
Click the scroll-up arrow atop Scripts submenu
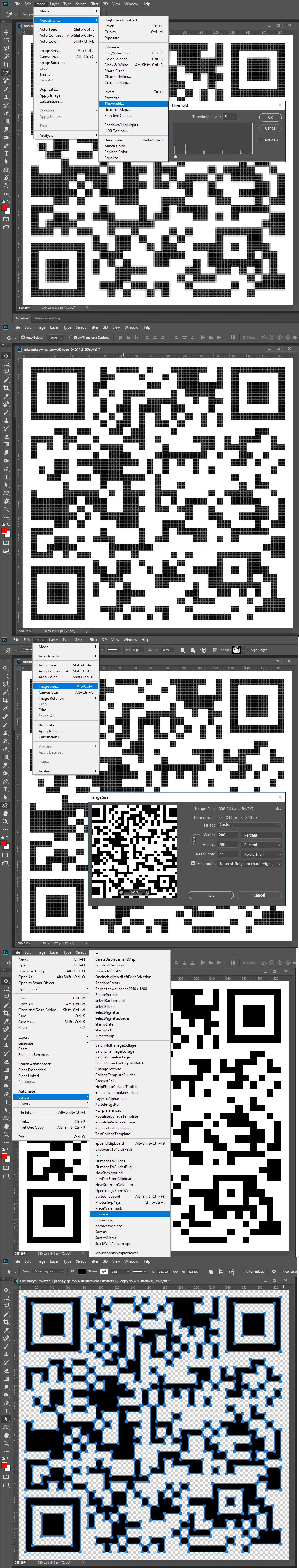(x=96, y=952)
